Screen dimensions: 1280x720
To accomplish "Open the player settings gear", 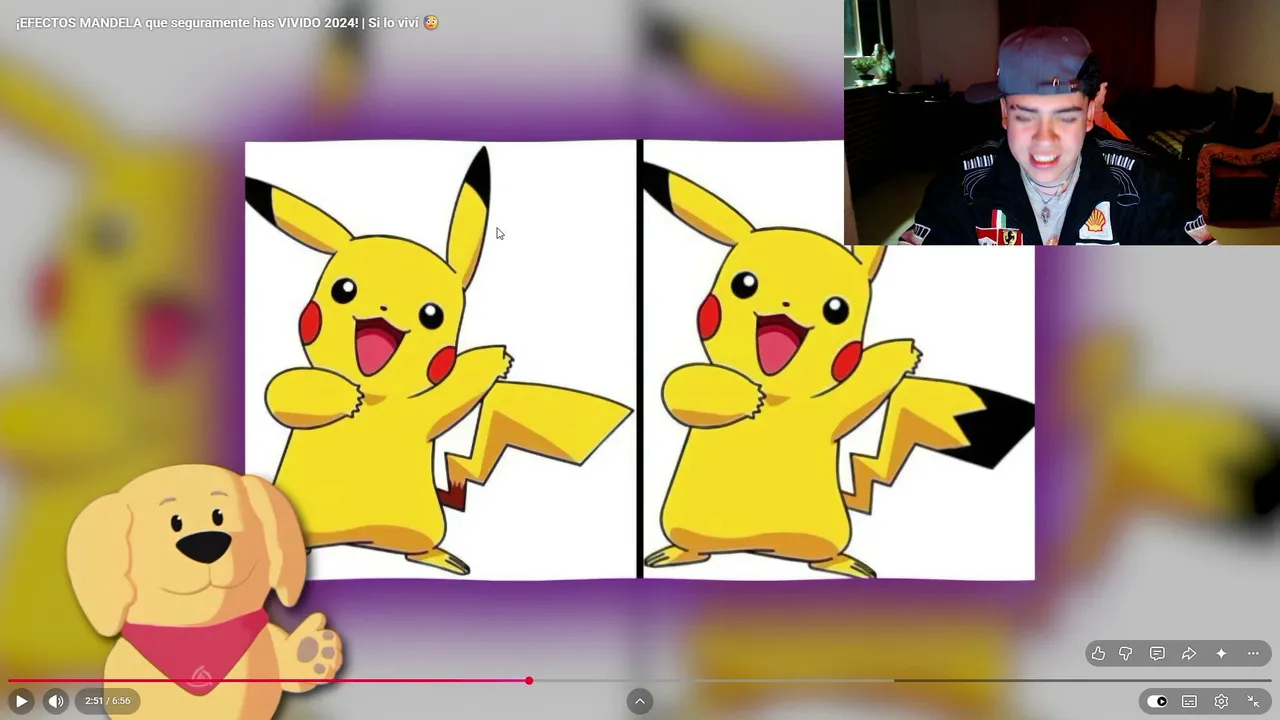I will [1221, 701].
